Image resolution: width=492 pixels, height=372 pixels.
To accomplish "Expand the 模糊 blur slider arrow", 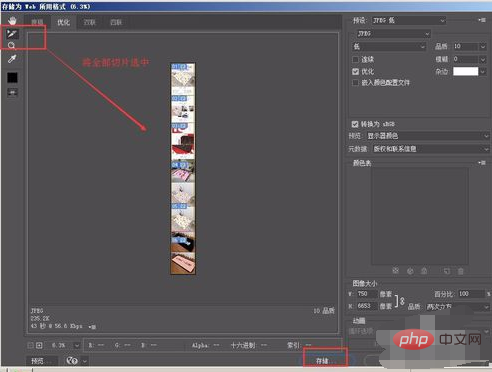I will [x=483, y=59].
